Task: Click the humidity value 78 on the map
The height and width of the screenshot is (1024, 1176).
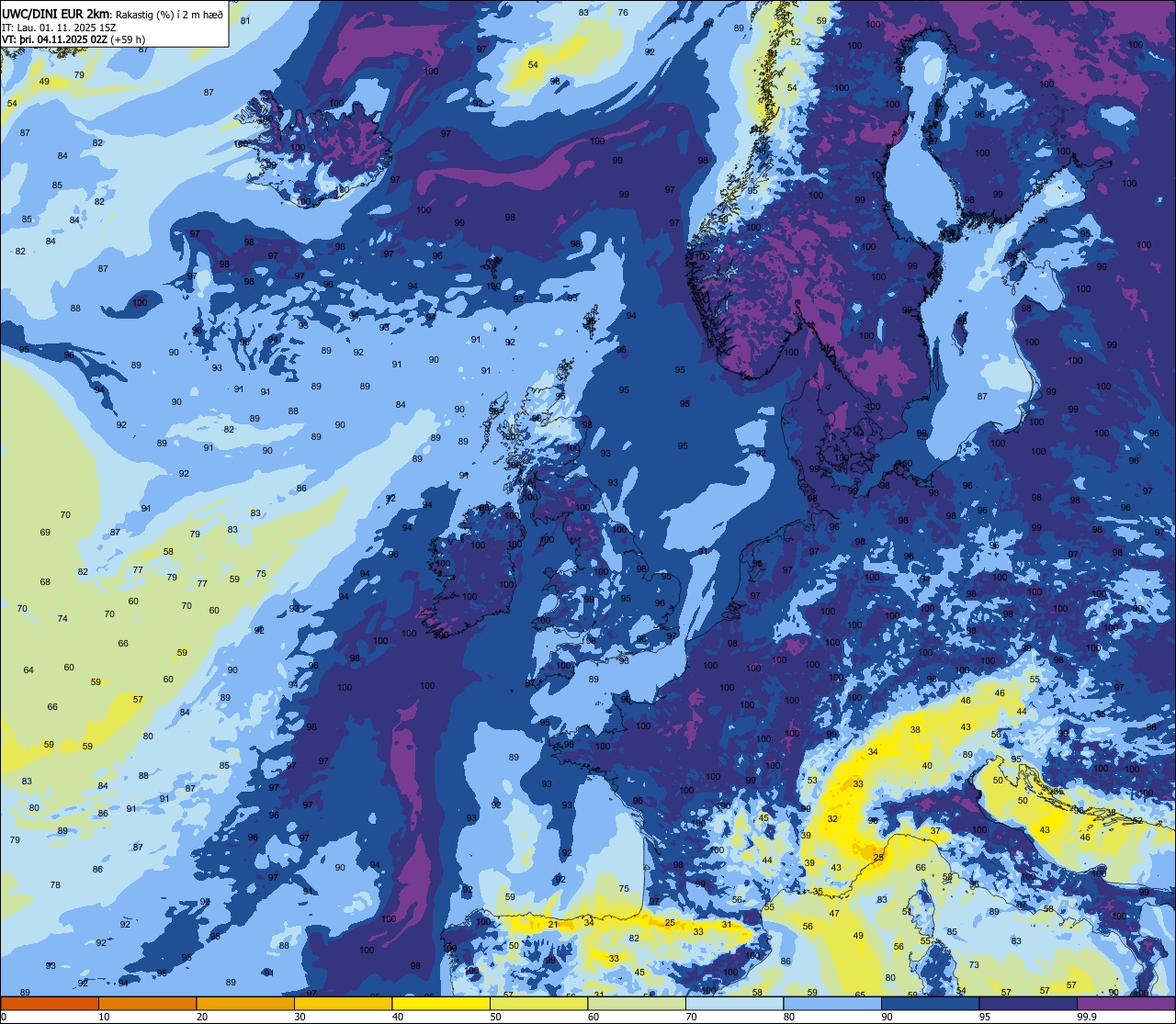Action: pos(55,884)
